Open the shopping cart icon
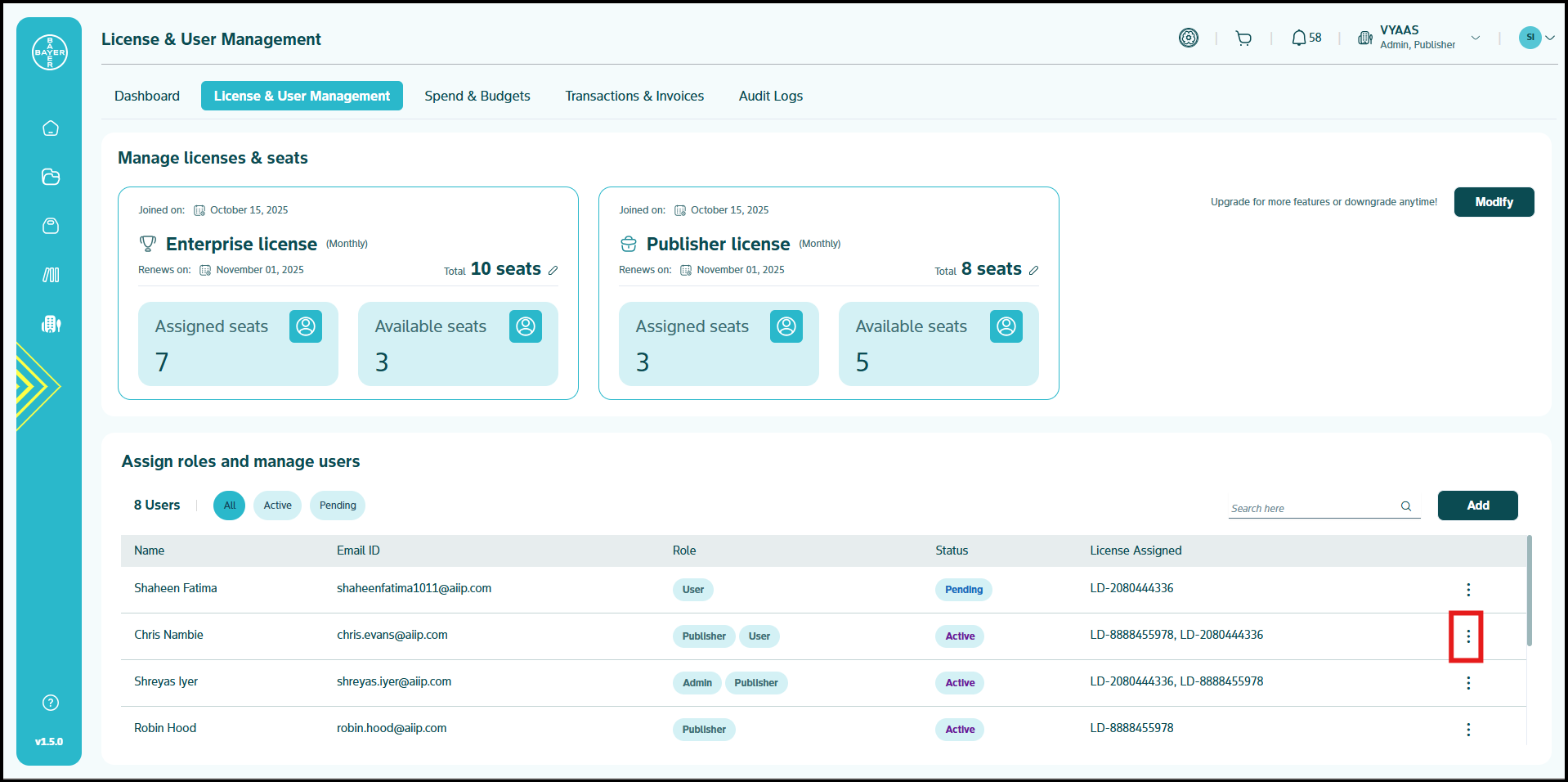This screenshot has height=782, width=1568. pos(1243,38)
